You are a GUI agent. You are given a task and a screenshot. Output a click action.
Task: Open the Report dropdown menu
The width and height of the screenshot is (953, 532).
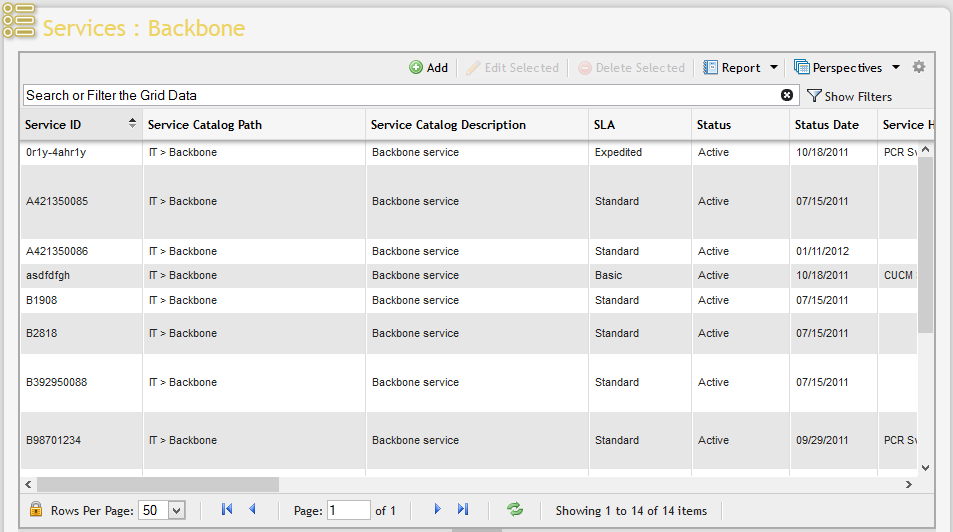click(x=773, y=68)
